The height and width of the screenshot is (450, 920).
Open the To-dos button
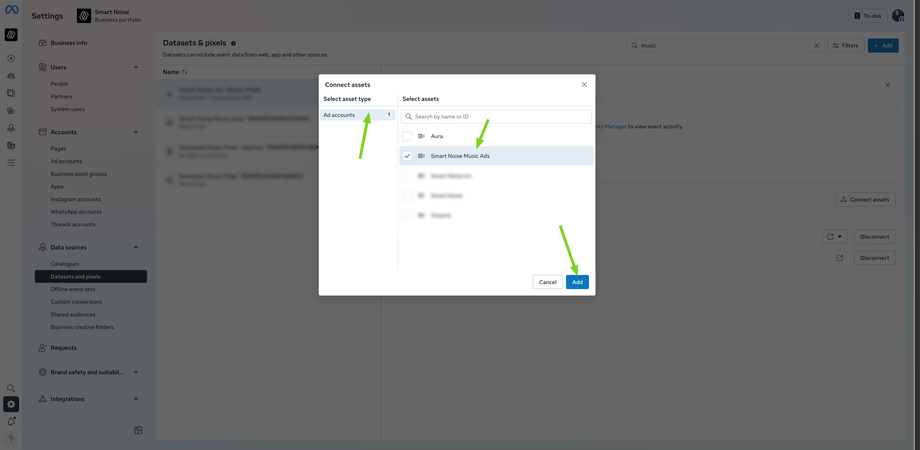tap(868, 16)
